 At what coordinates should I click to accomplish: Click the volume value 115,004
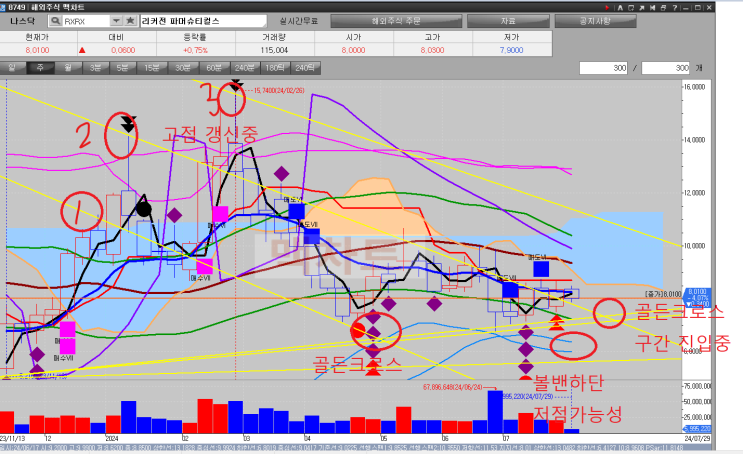coord(274,50)
